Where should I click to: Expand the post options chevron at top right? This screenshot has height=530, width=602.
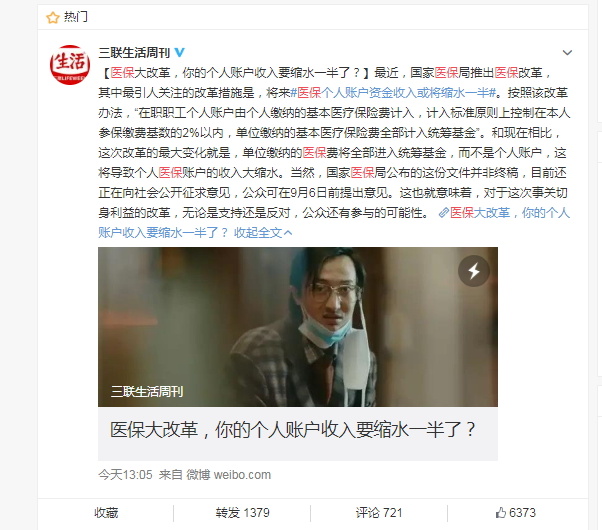point(567,52)
